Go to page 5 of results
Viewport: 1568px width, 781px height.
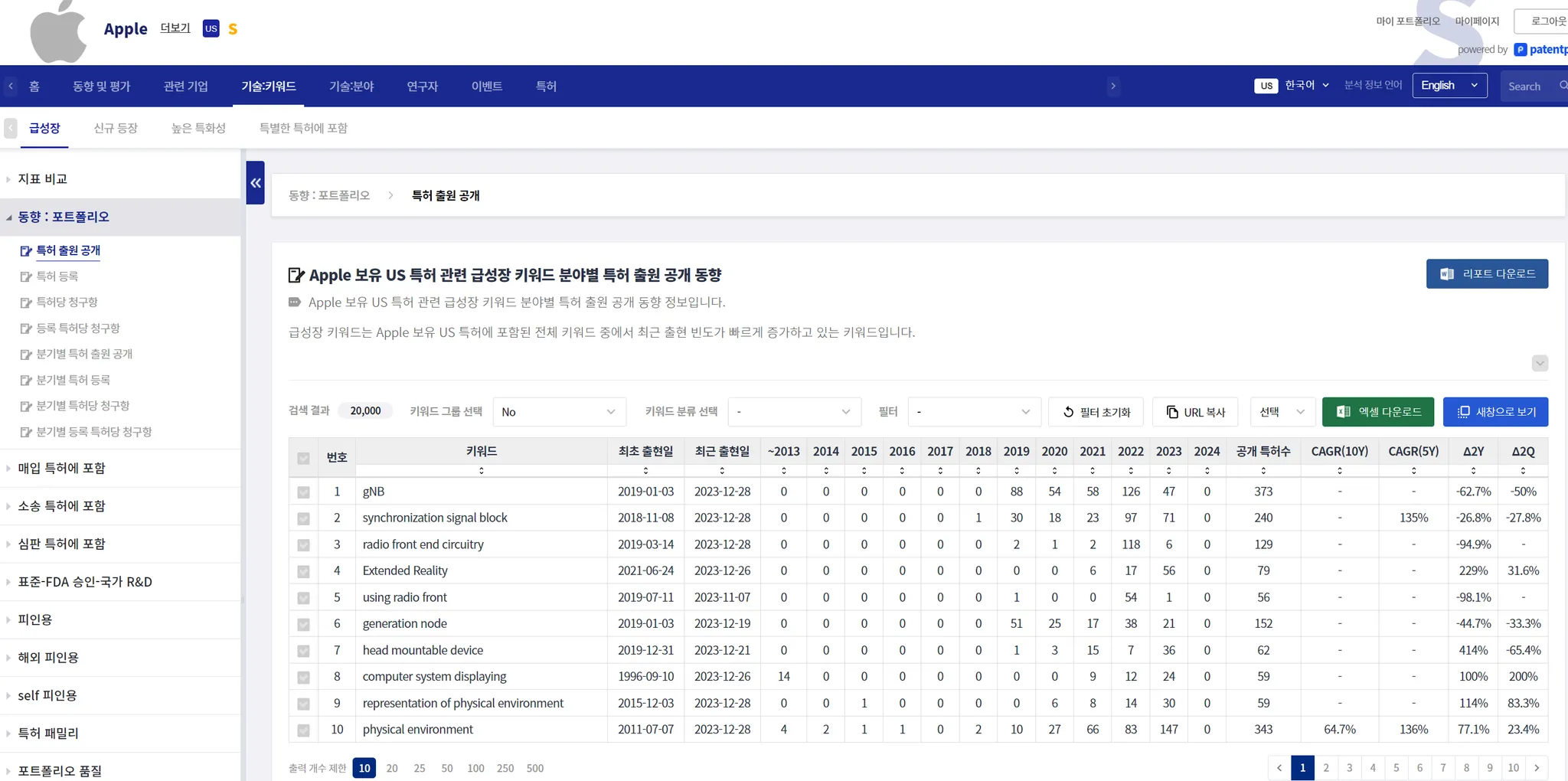click(x=1396, y=767)
